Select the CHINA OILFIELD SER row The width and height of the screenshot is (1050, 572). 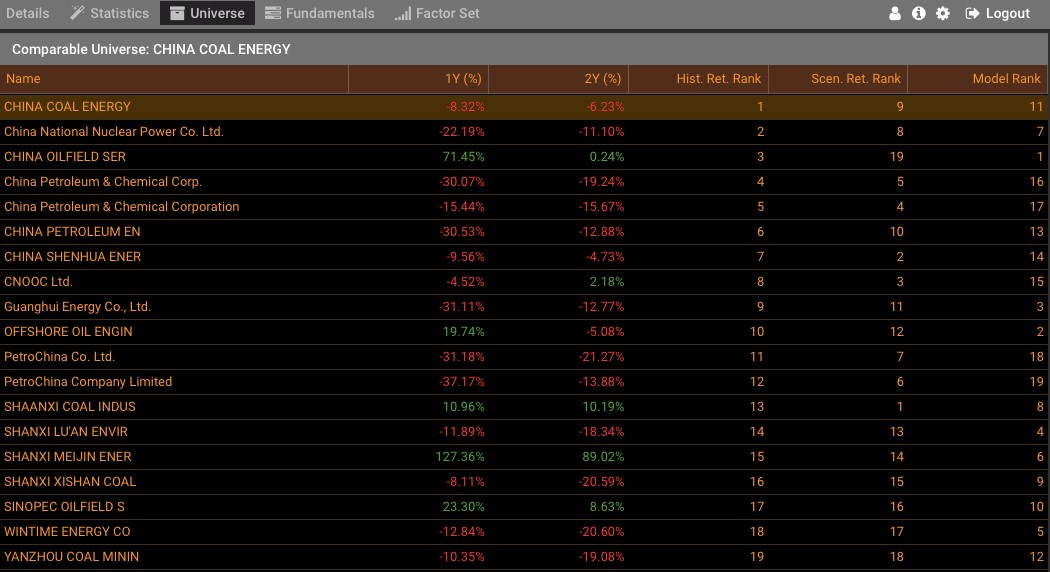click(x=525, y=157)
